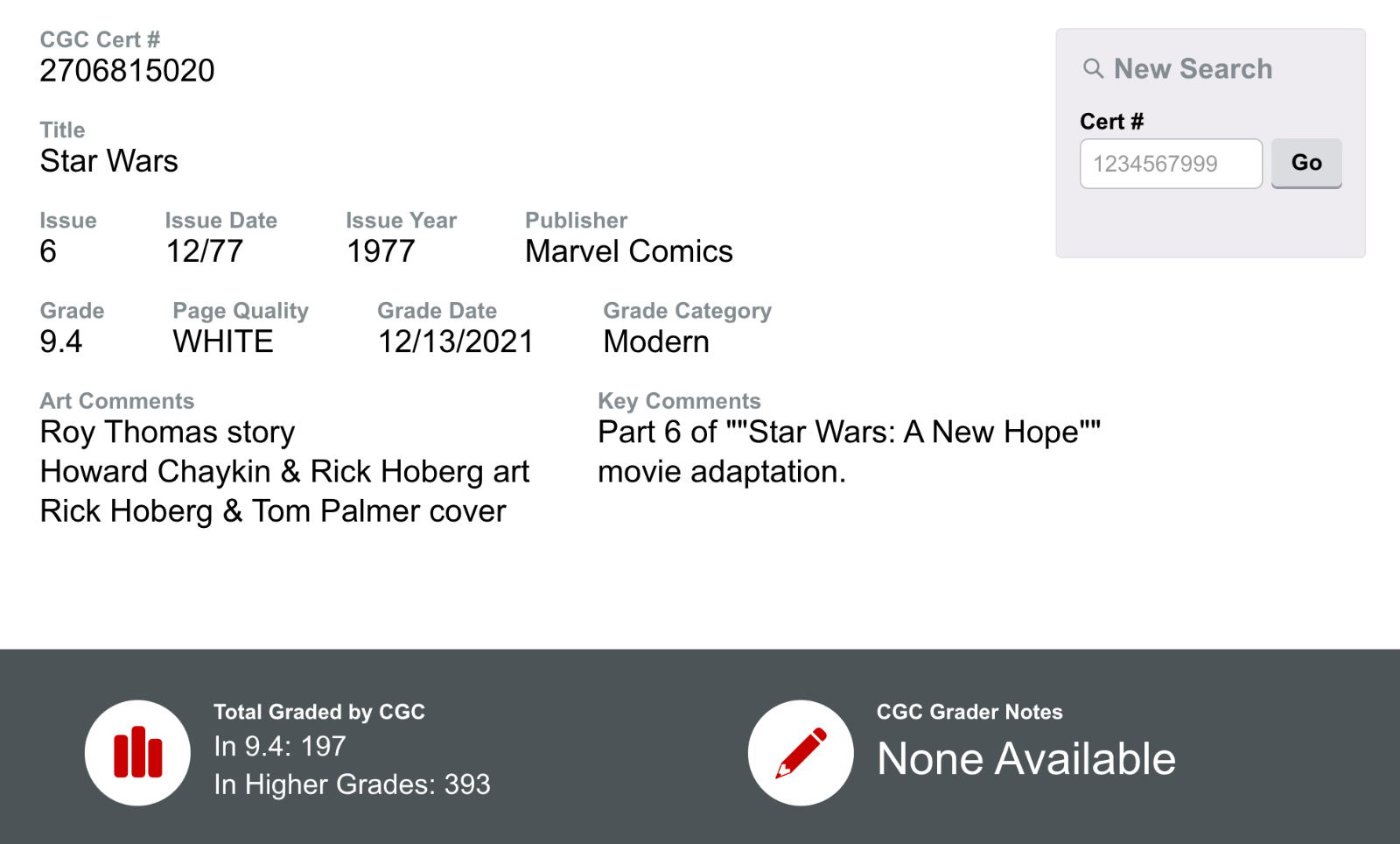Image resolution: width=1400 pixels, height=844 pixels.
Task: Select the grade value 9.4
Action: pos(60,342)
